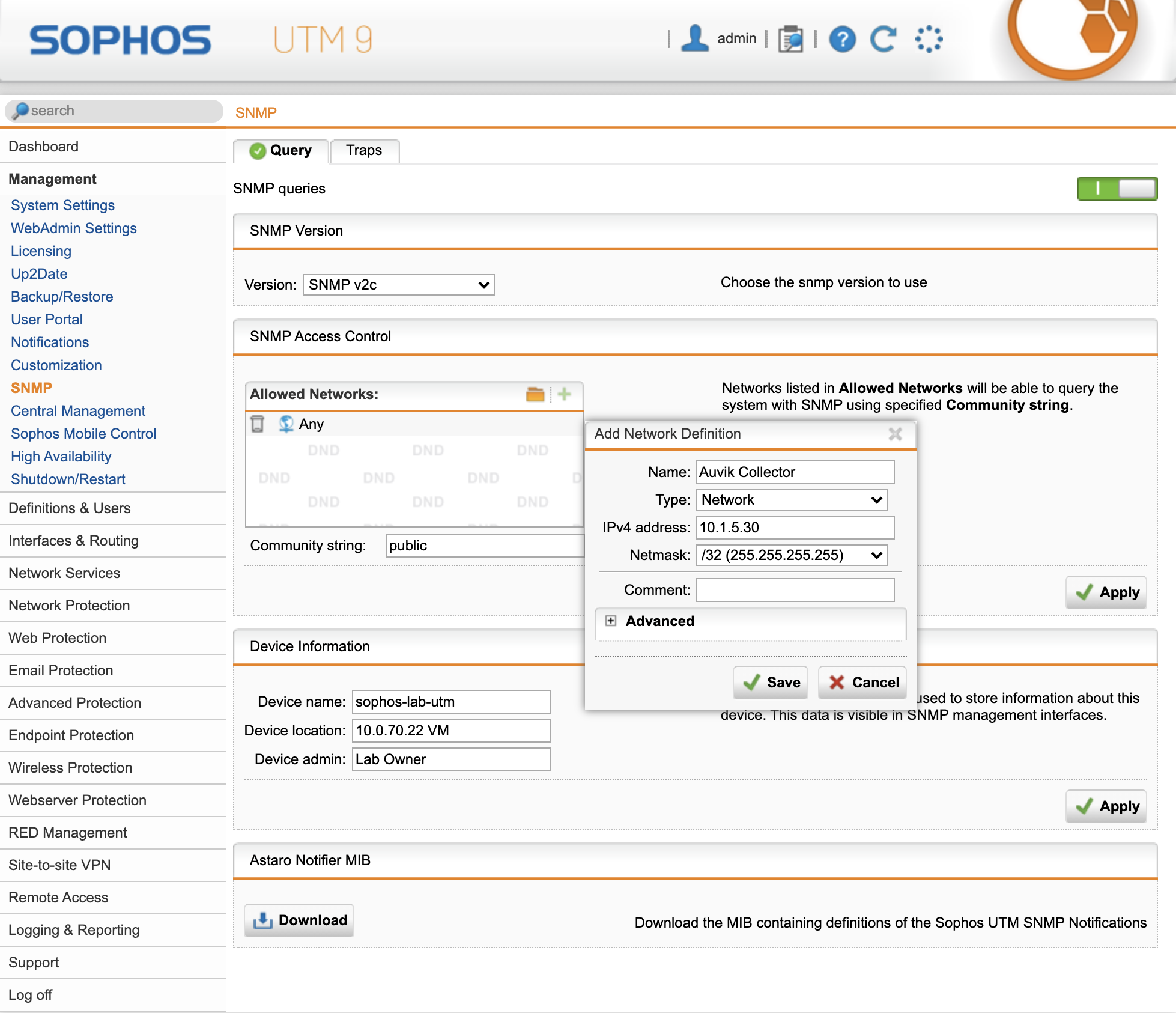The height and width of the screenshot is (1013, 1176).
Task: Click the reload arrow icon in header
Action: [x=884, y=39]
